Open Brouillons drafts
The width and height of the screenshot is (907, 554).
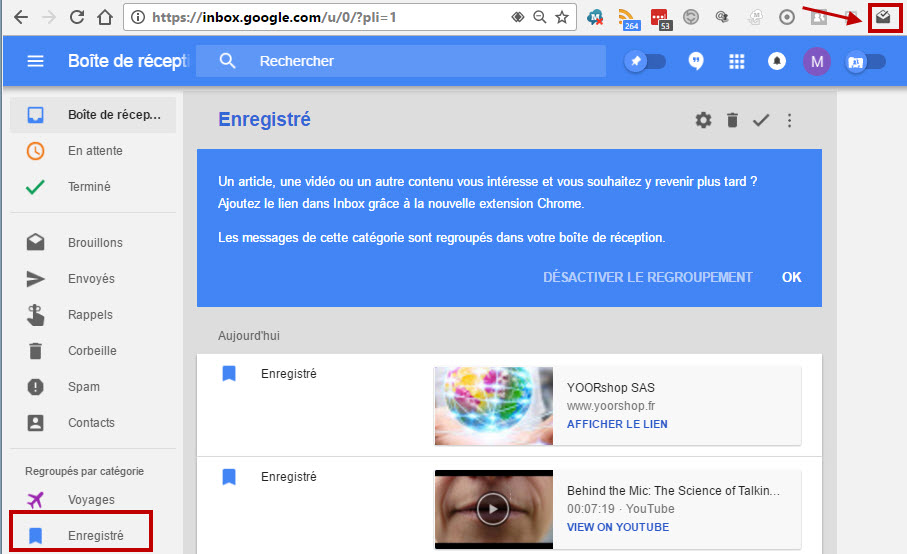(93, 243)
